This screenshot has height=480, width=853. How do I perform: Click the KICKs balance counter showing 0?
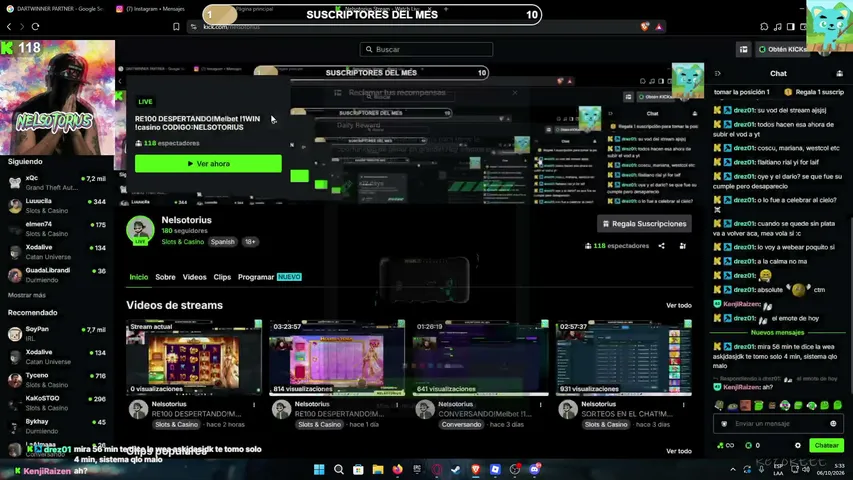tap(752, 445)
